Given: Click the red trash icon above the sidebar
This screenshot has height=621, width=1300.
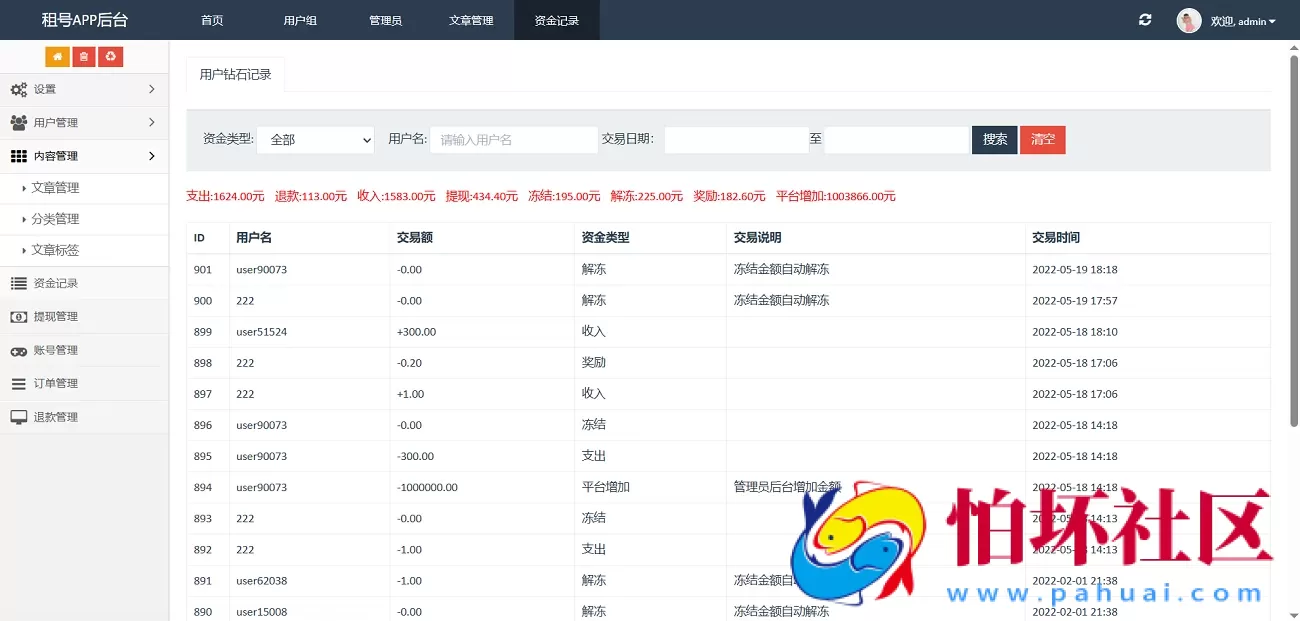Looking at the screenshot, I should click(83, 56).
